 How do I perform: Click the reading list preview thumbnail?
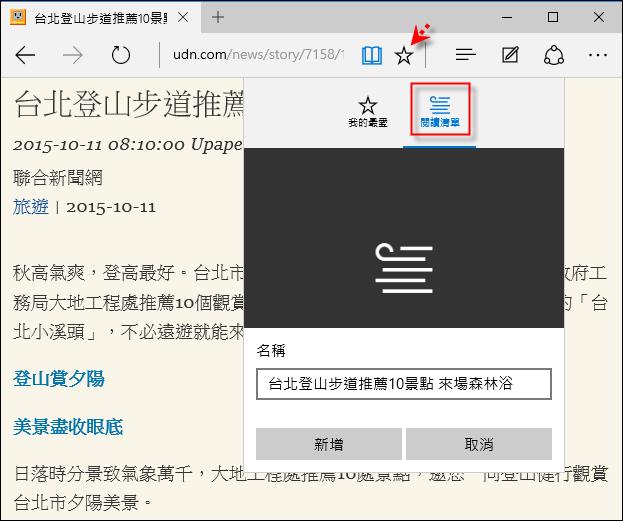coord(404,238)
